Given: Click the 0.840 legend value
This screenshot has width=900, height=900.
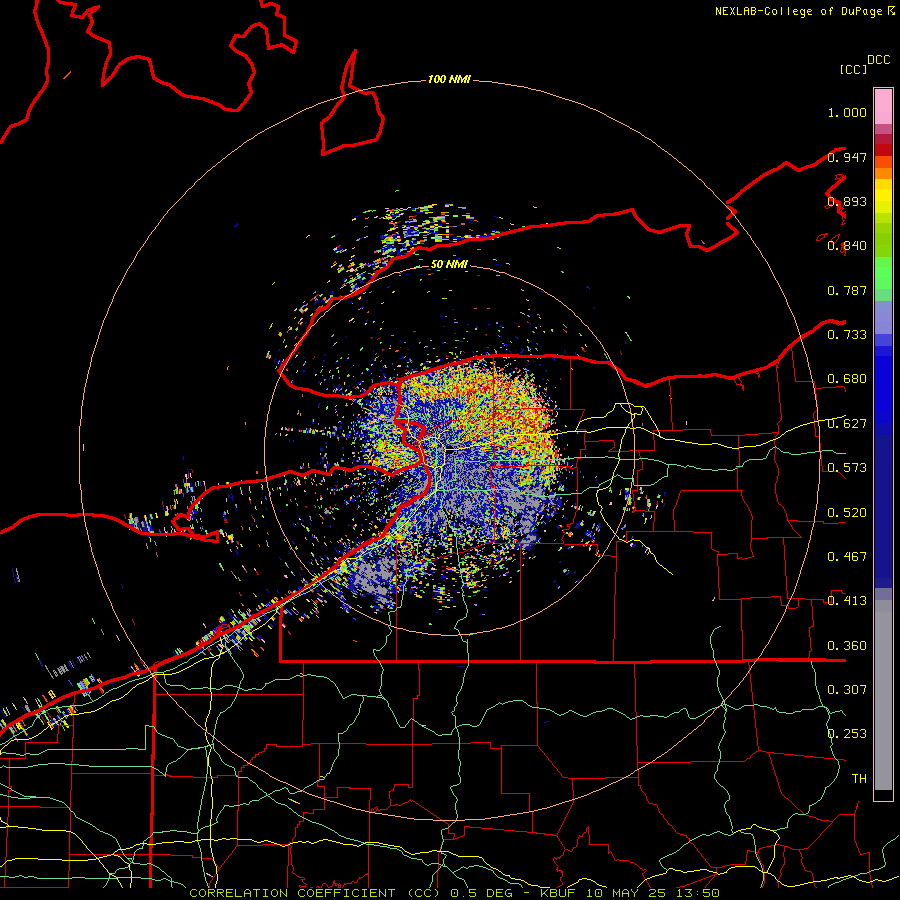Looking at the screenshot, I should click(847, 246).
